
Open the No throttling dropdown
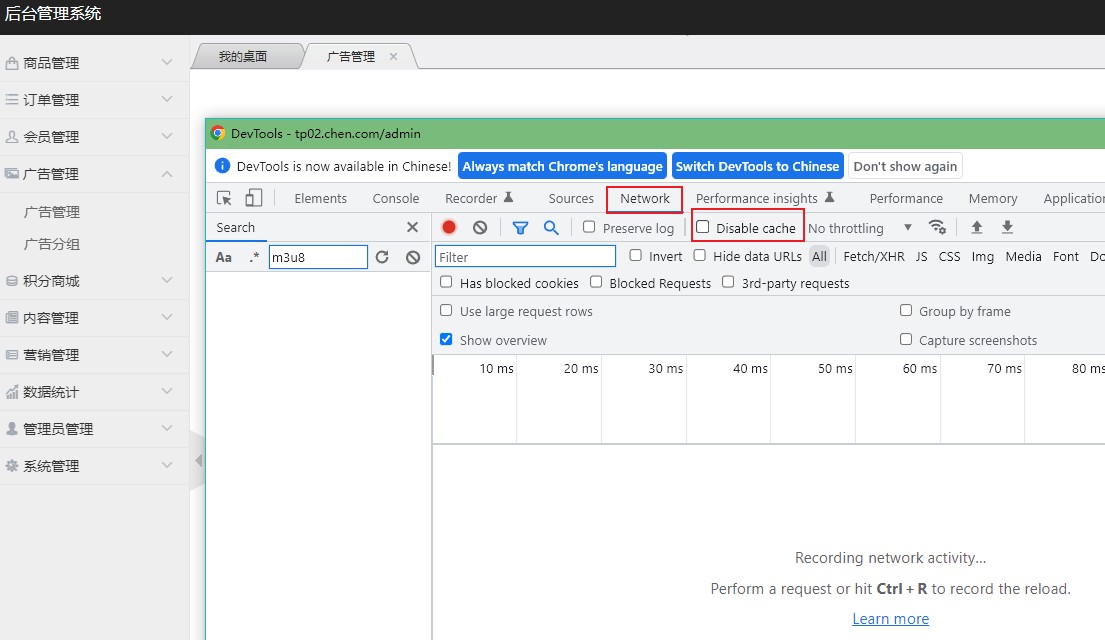860,228
